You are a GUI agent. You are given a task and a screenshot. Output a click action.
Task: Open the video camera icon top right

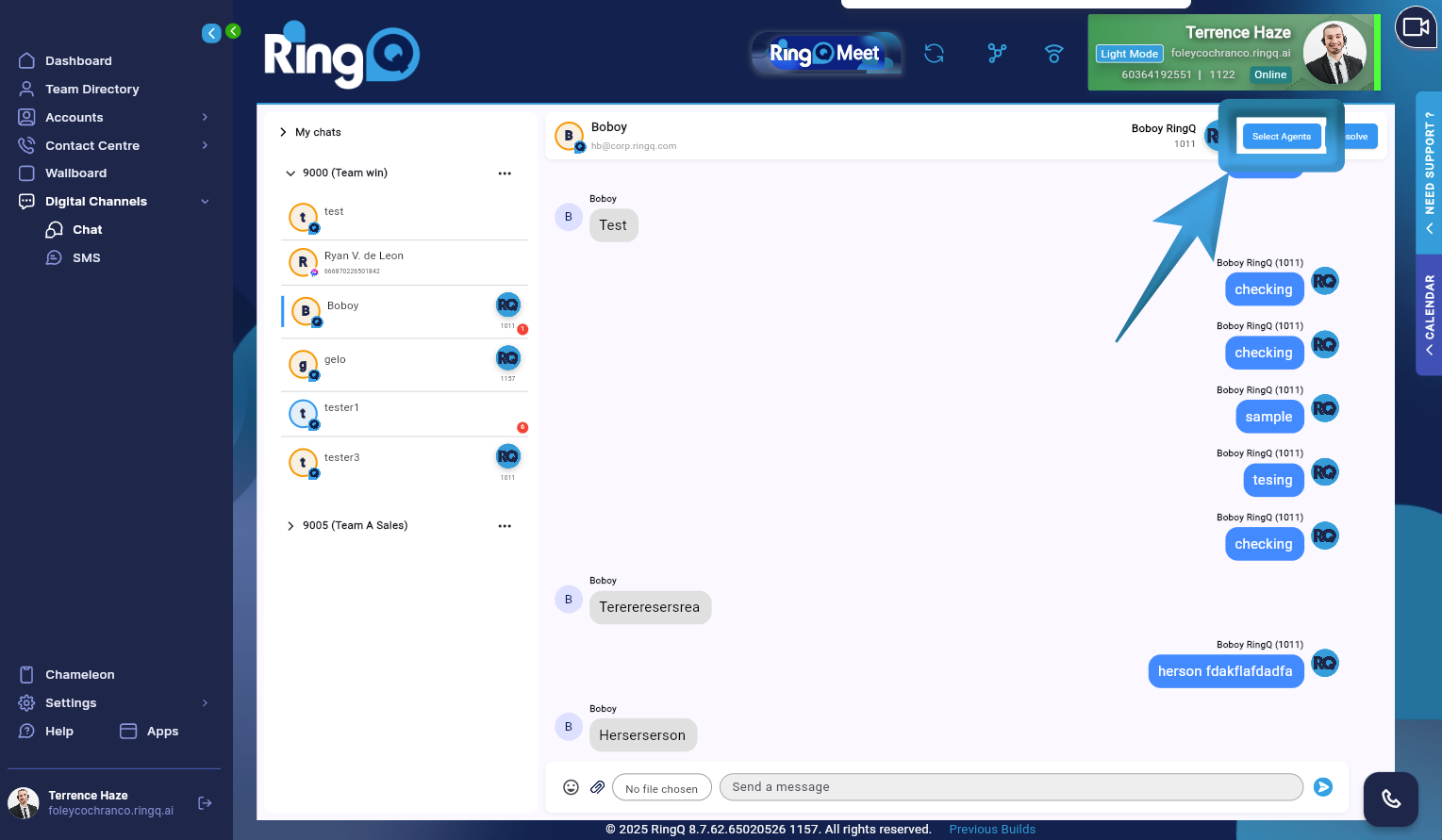coord(1416,27)
